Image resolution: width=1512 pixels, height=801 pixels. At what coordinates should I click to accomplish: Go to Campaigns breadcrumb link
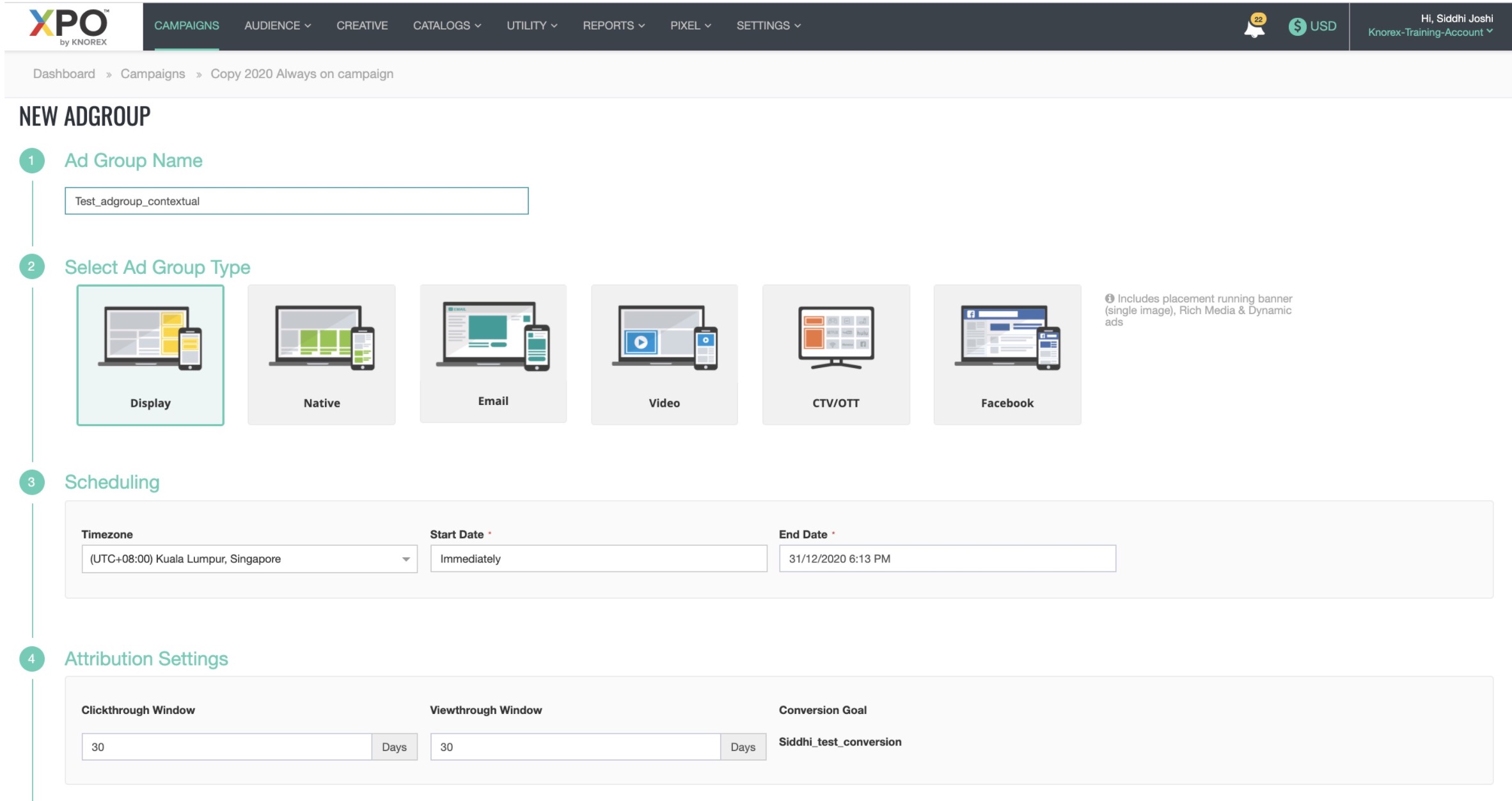[x=153, y=74]
